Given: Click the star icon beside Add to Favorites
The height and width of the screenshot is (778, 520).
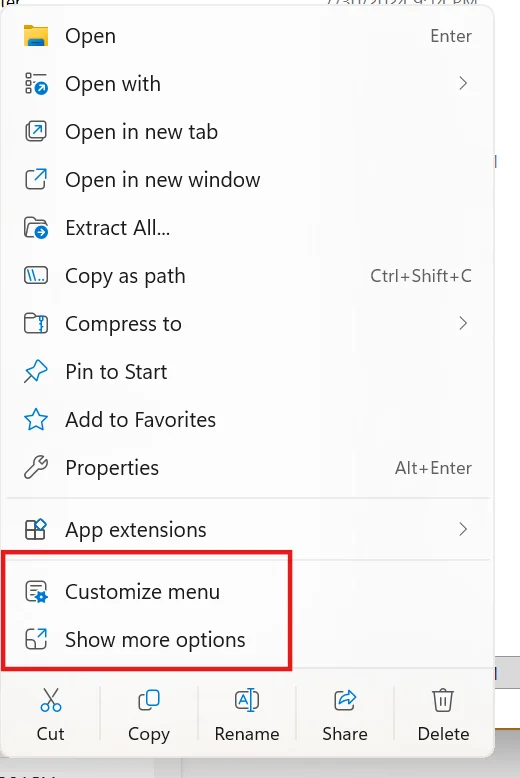Looking at the screenshot, I should [x=36, y=420].
